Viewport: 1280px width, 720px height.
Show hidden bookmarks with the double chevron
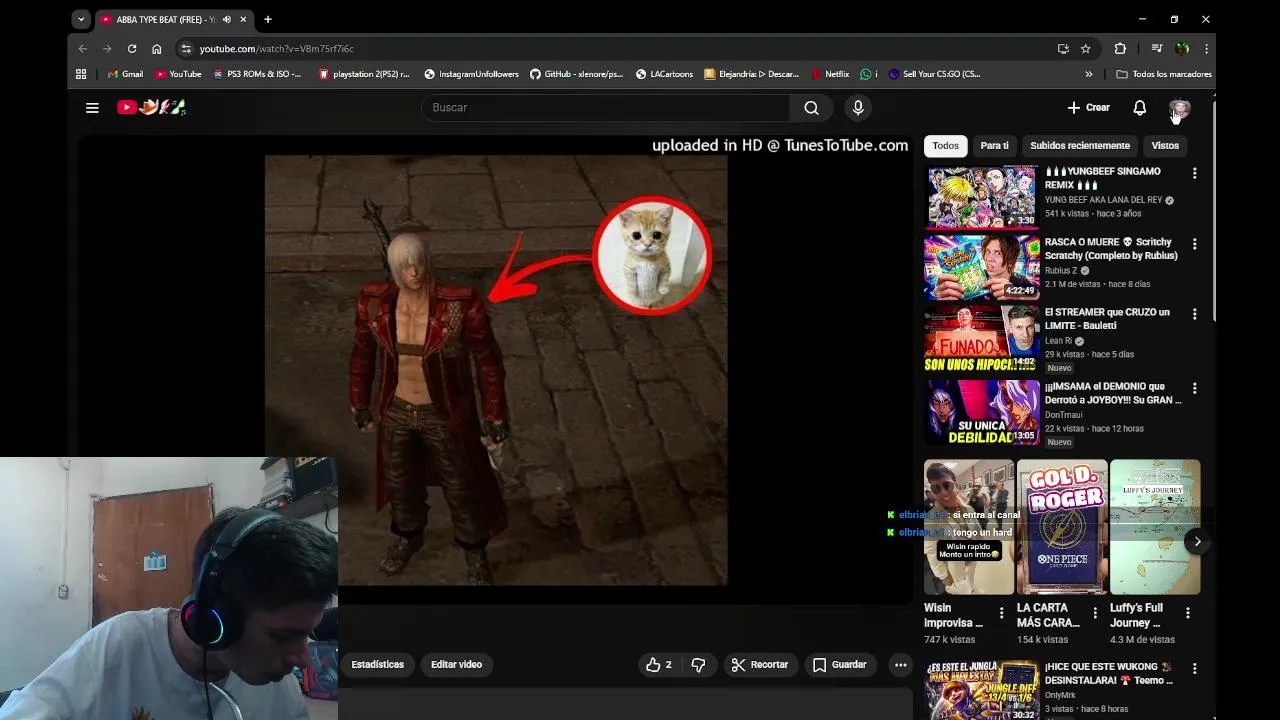point(1089,74)
